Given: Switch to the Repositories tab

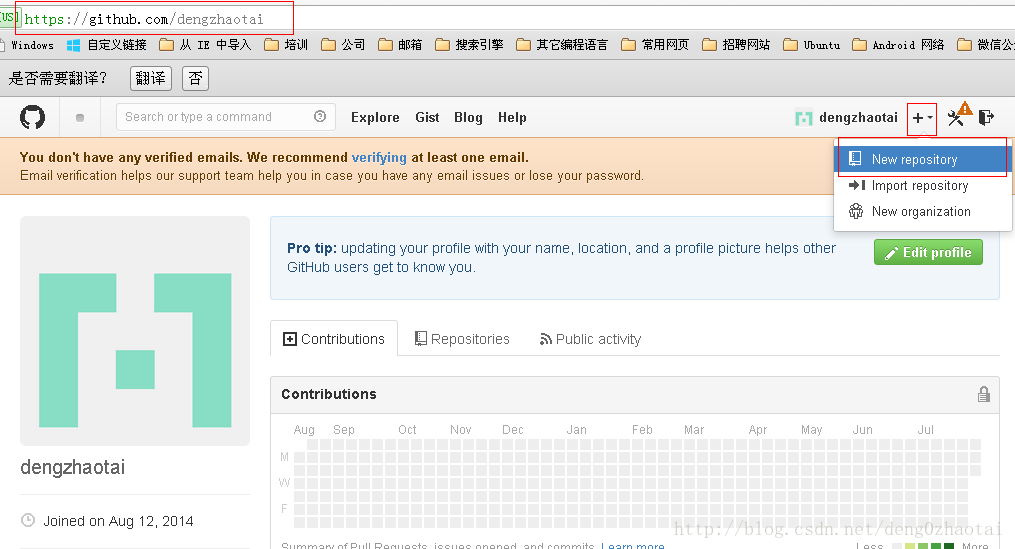Looking at the screenshot, I should (x=462, y=339).
